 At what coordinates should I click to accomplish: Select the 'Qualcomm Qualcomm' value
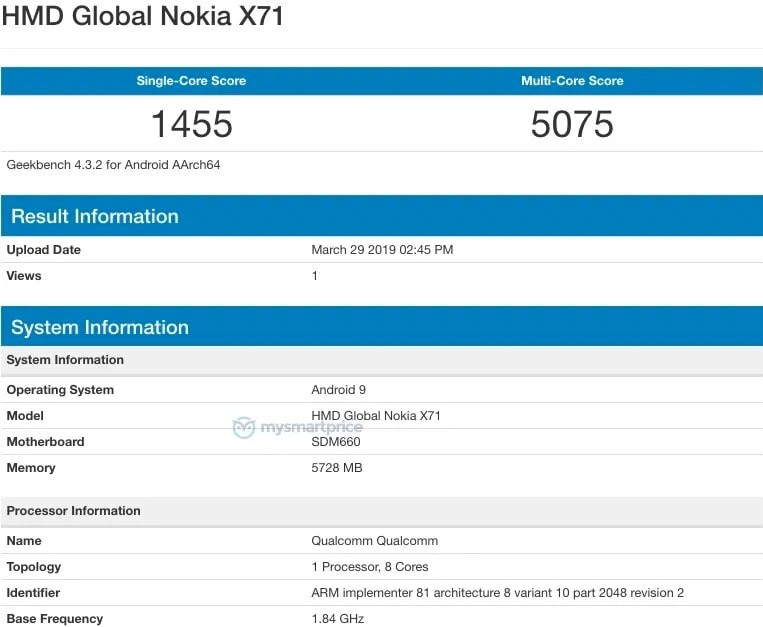pos(375,541)
